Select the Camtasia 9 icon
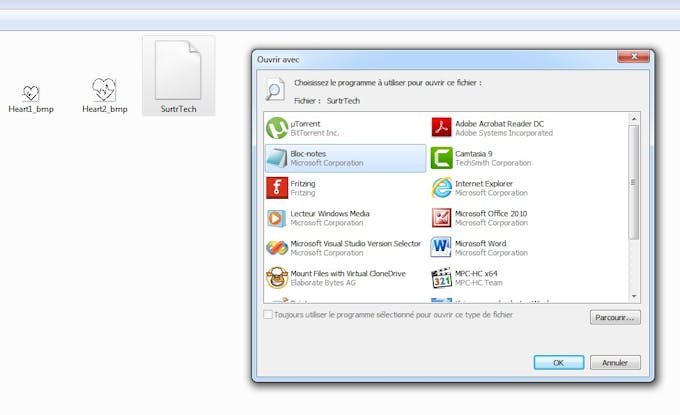The height and width of the screenshot is (415, 680). click(441, 158)
